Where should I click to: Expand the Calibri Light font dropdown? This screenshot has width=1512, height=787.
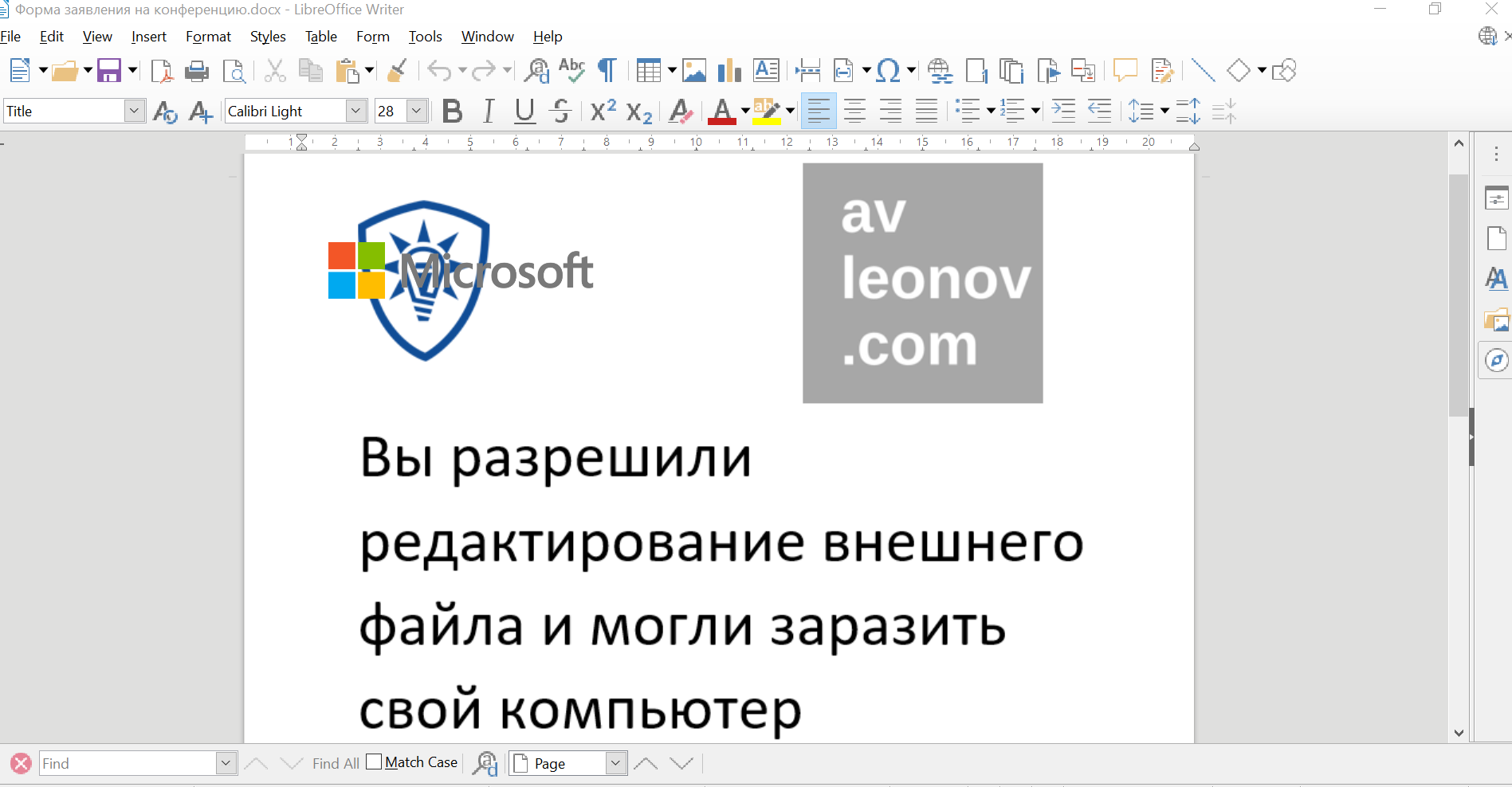356,111
